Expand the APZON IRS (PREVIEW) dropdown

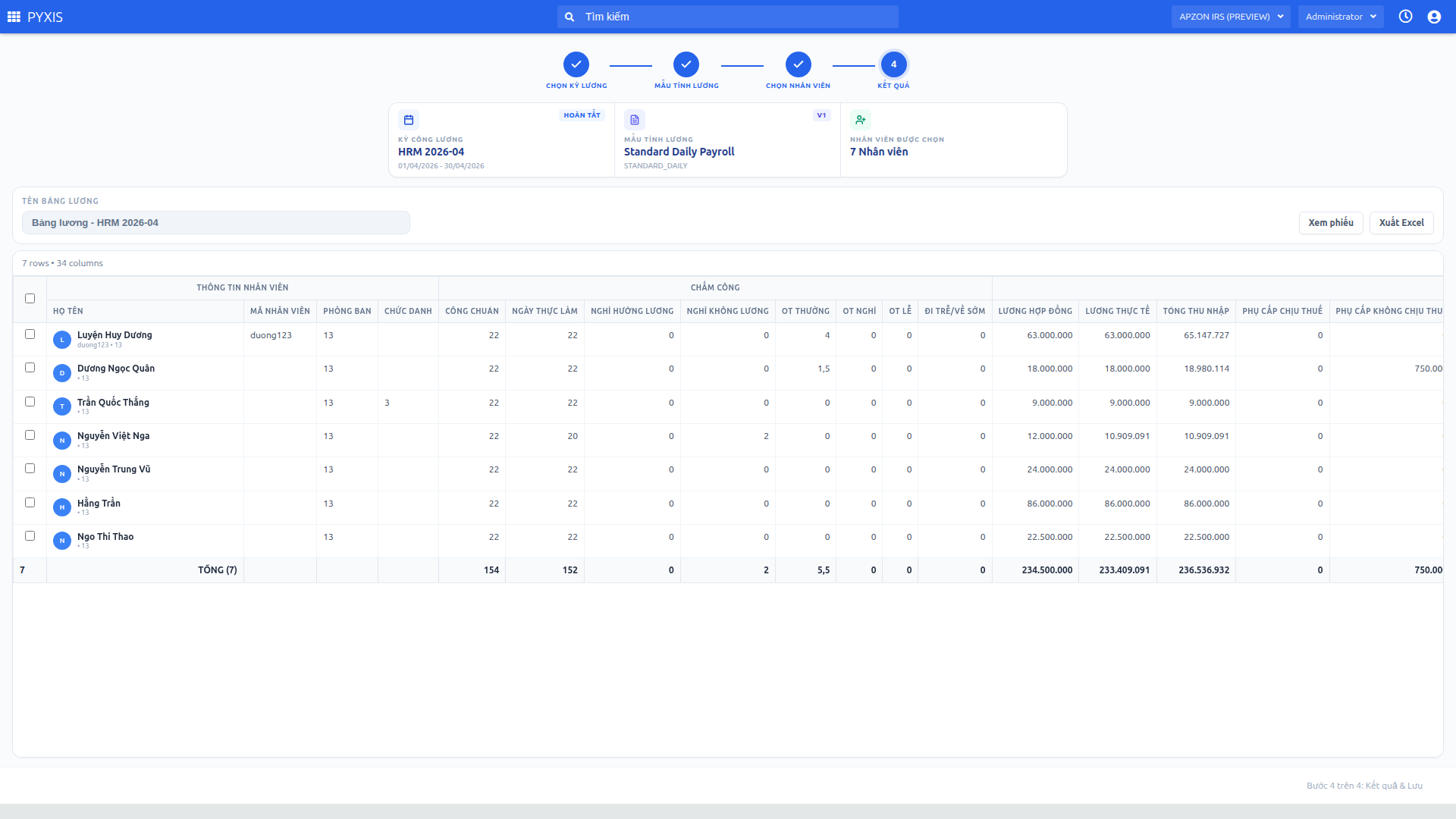pyautogui.click(x=1231, y=17)
